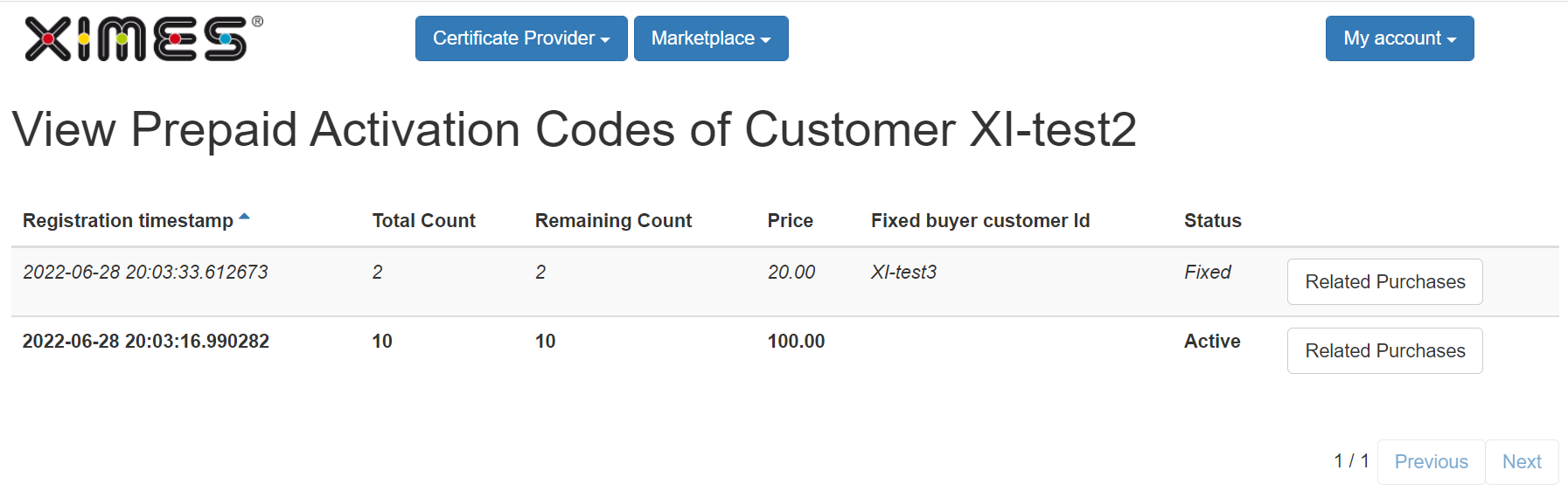Click the XIMES logo
The width and height of the screenshot is (1568, 491).
(x=143, y=38)
